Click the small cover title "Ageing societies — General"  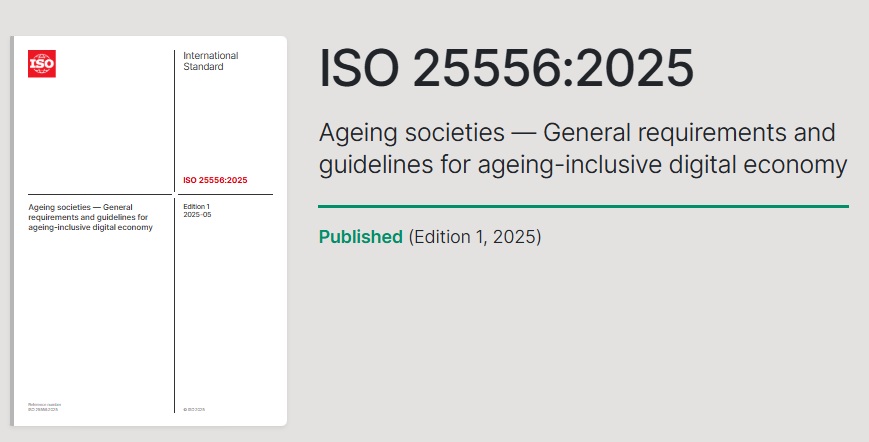pyautogui.click(x=80, y=207)
